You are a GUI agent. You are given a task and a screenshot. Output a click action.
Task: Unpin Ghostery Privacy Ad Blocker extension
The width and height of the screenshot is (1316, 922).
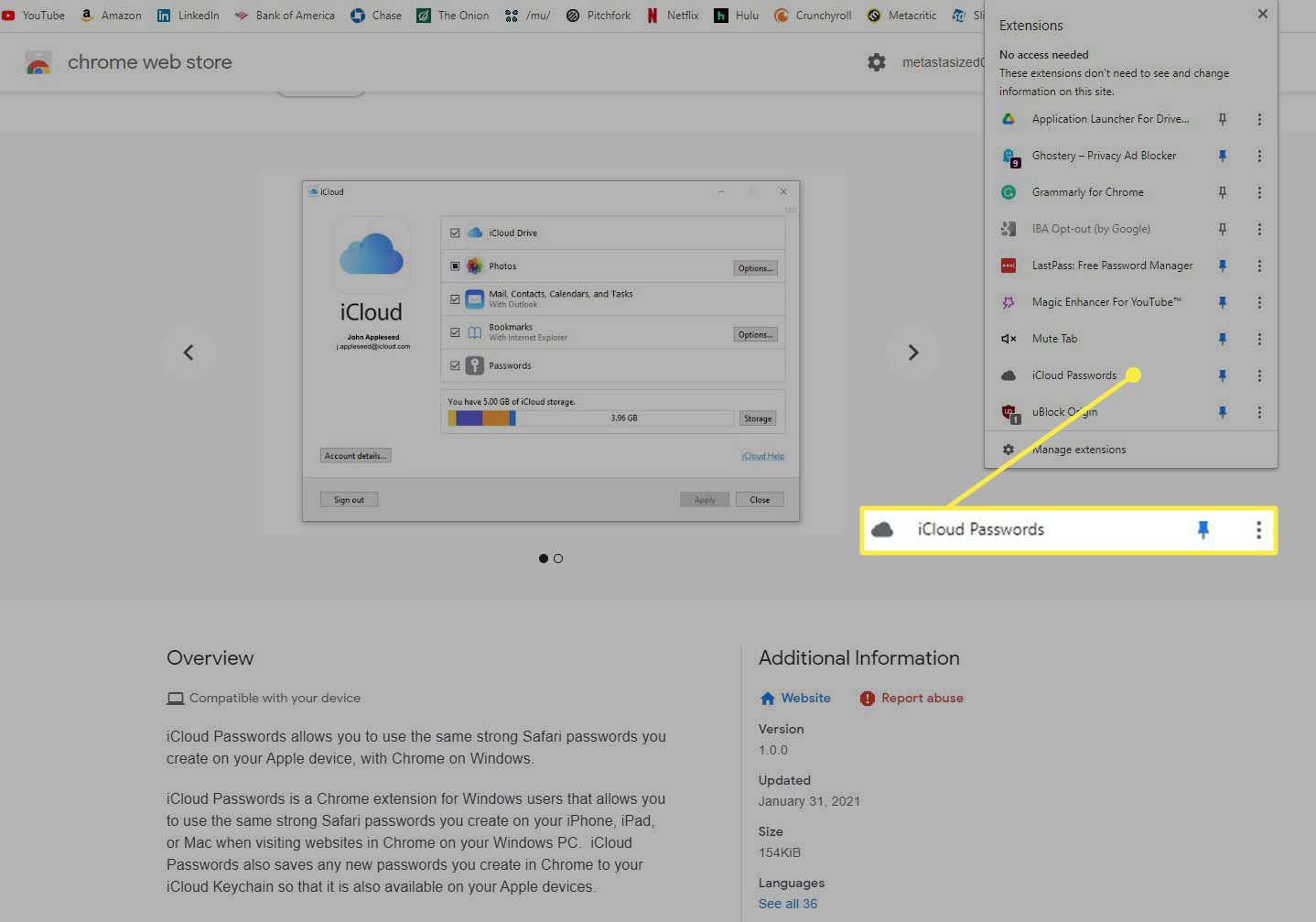pos(1222,156)
